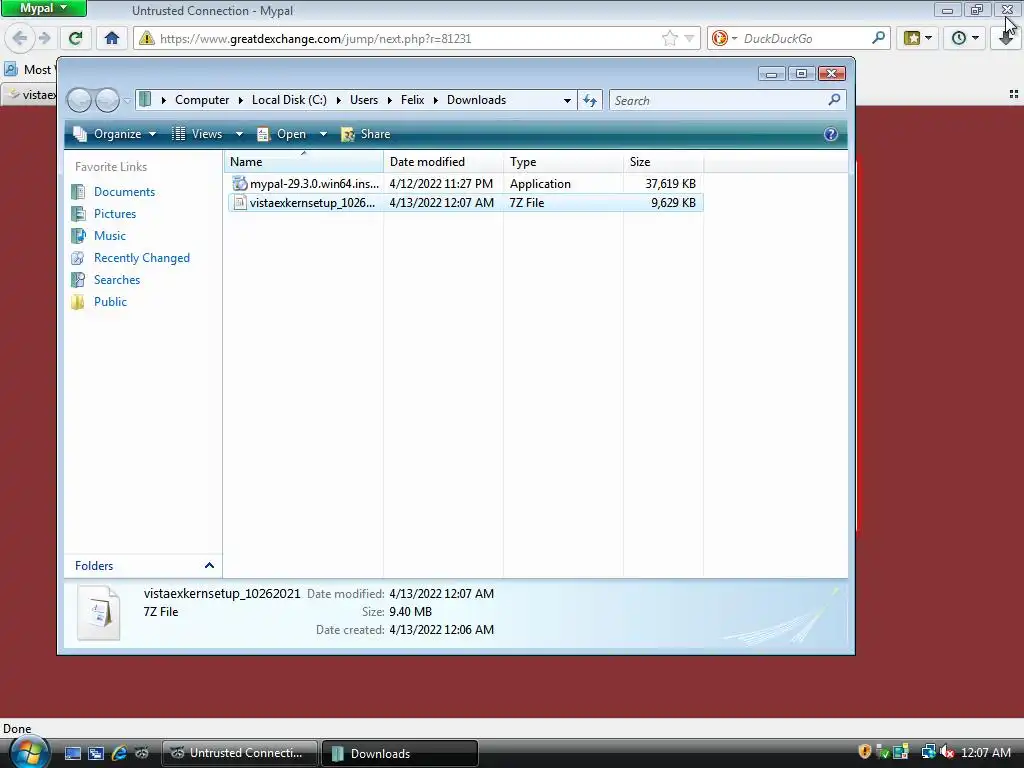The height and width of the screenshot is (768, 1024).
Task: Open the Music favorite link
Action: tap(110, 236)
